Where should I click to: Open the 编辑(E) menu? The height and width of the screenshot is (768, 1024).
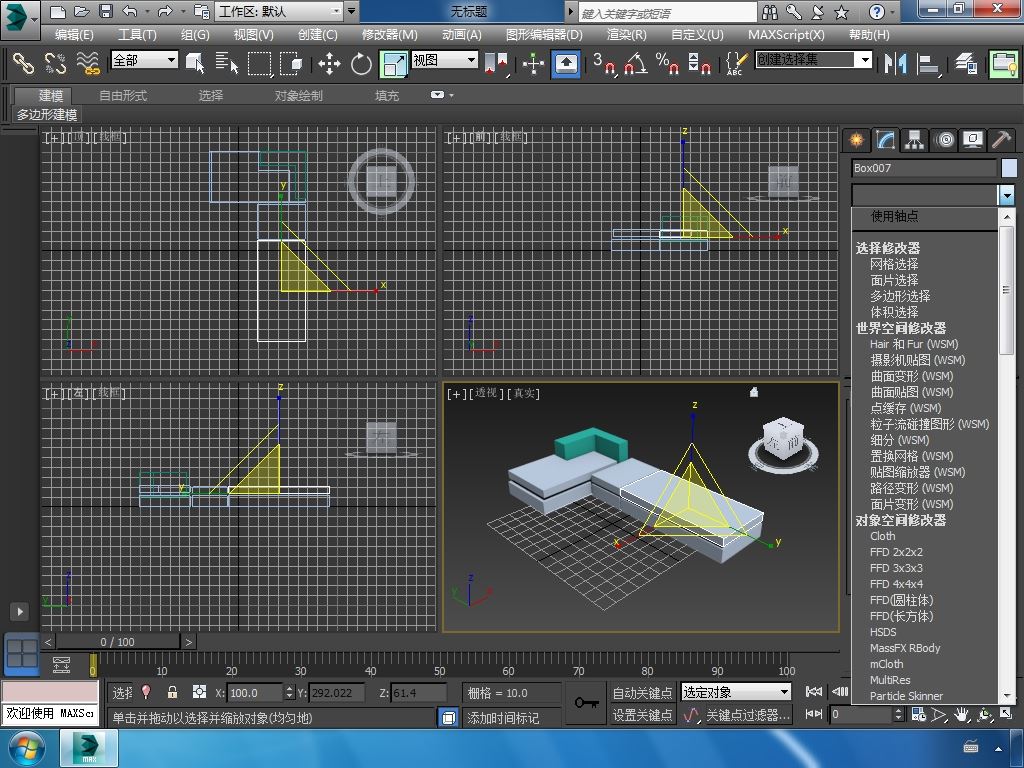[x=74, y=35]
